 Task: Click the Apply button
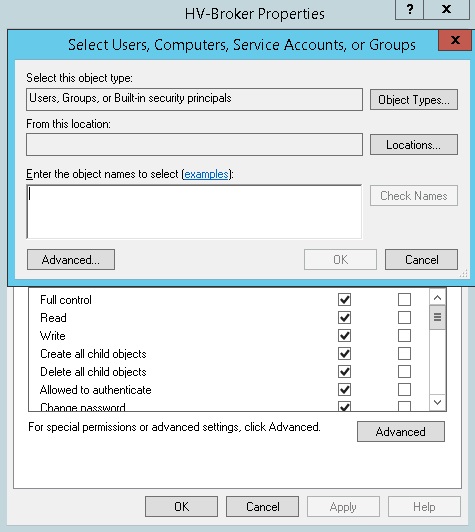point(343,507)
